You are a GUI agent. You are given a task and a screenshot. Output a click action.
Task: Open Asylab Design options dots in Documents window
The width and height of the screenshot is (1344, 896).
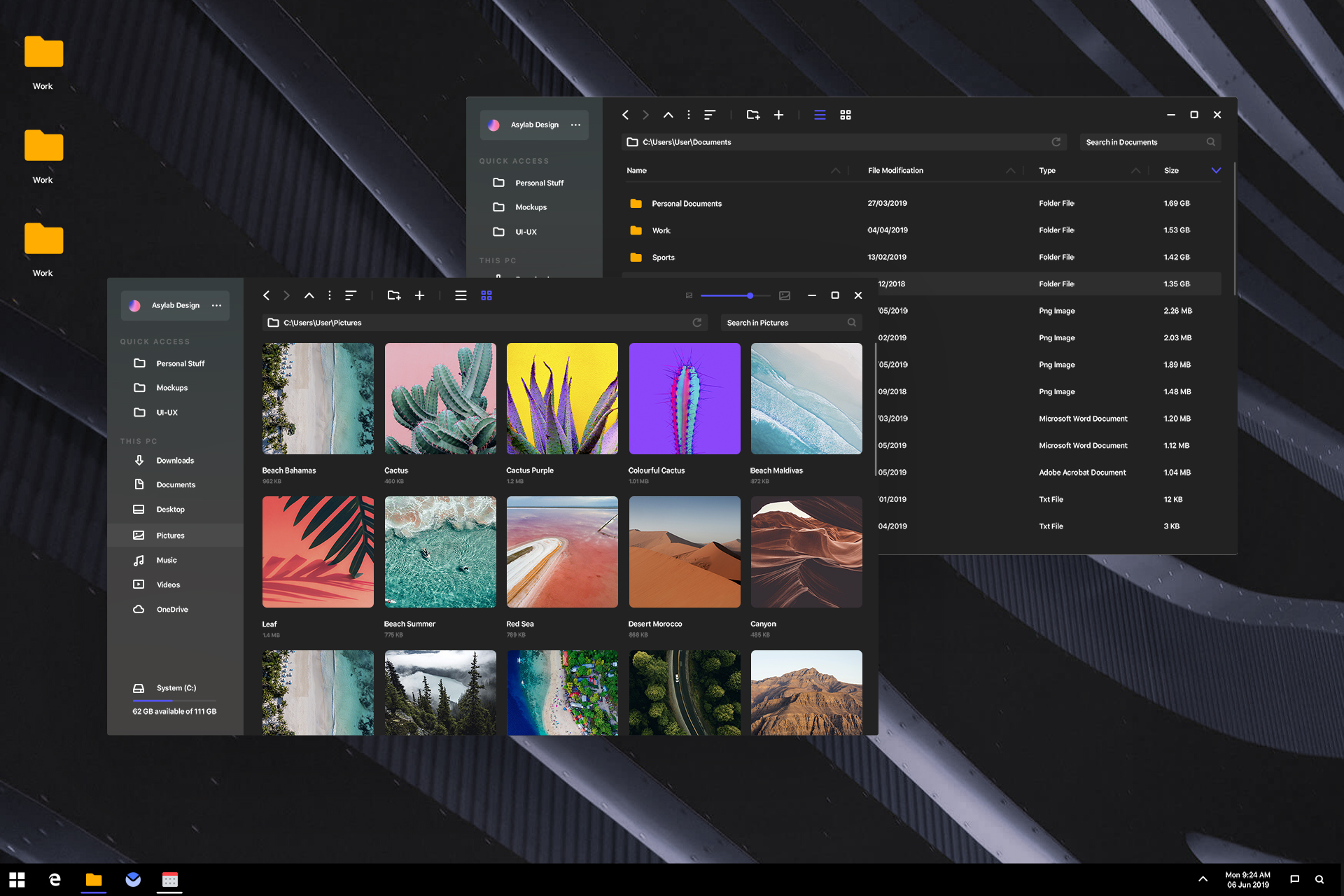point(576,125)
